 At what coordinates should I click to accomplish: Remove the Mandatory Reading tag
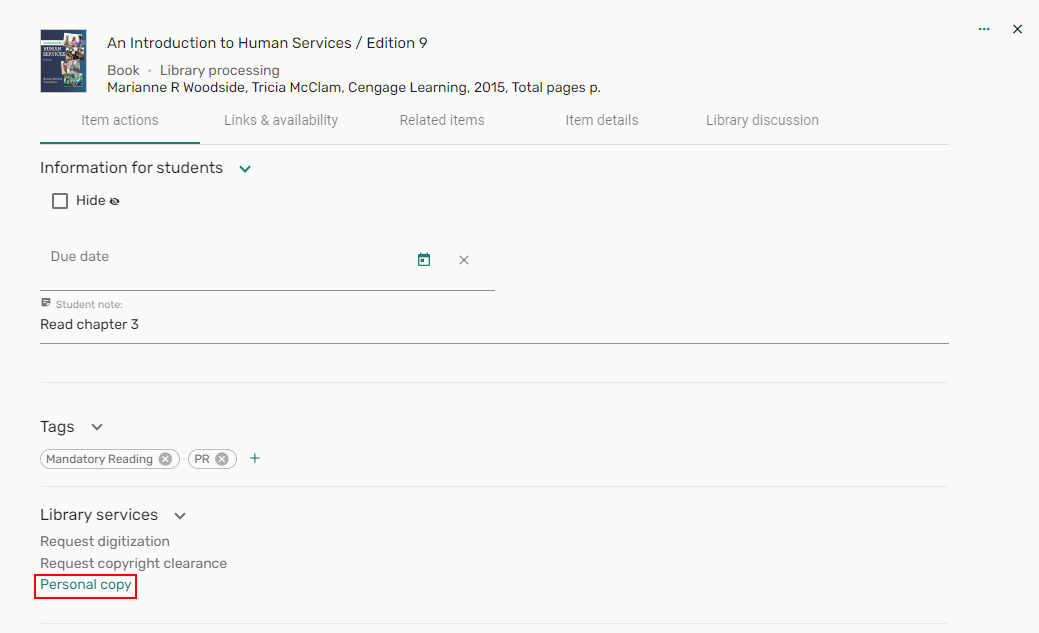[x=166, y=459]
